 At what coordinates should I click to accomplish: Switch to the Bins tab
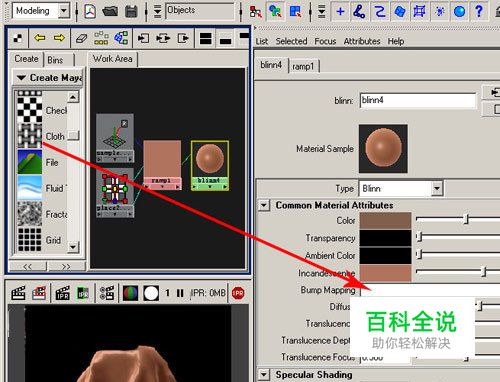pyautogui.click(x=55, y=60)
